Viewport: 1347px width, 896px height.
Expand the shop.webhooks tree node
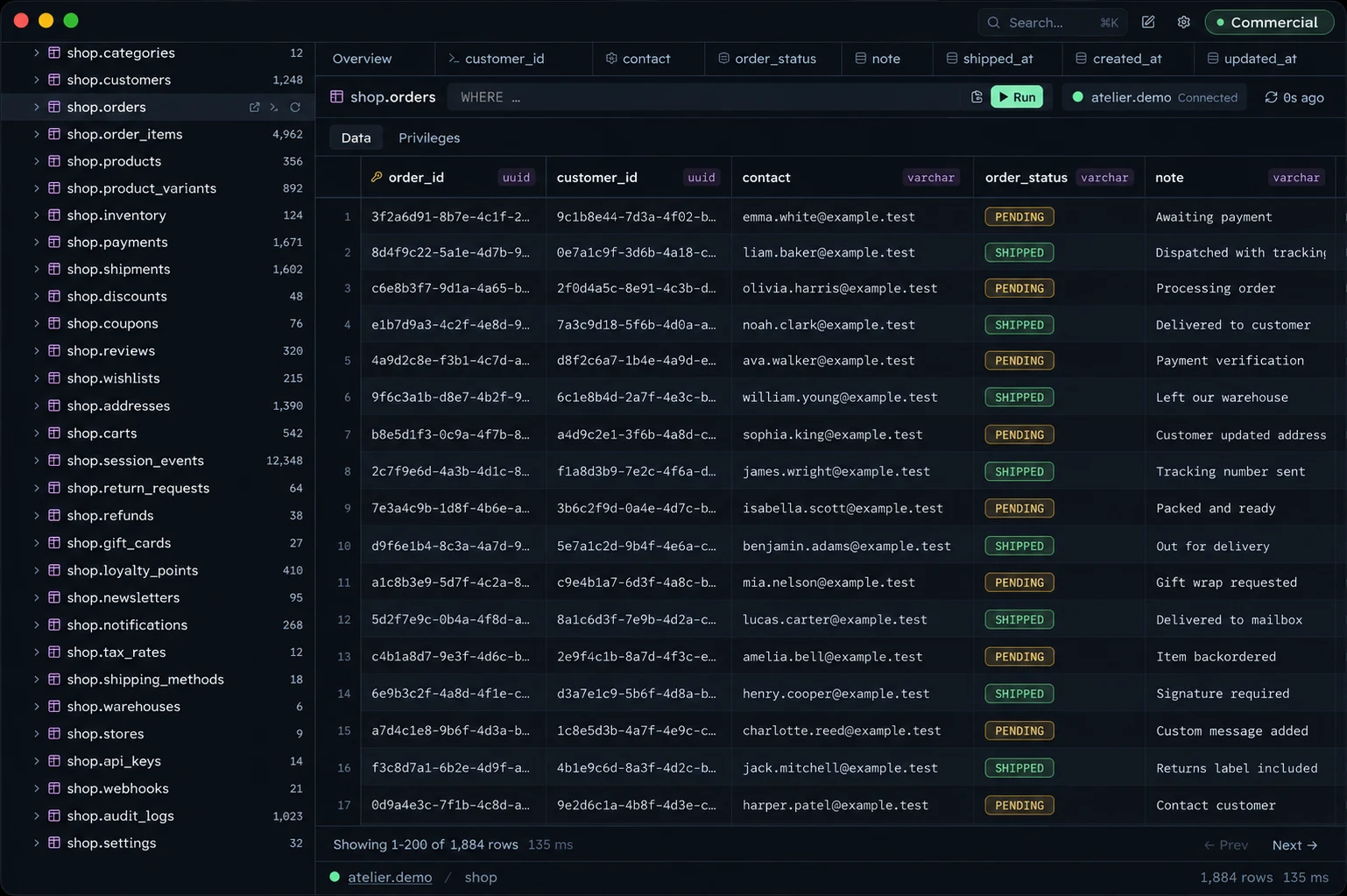pos(36,788)
